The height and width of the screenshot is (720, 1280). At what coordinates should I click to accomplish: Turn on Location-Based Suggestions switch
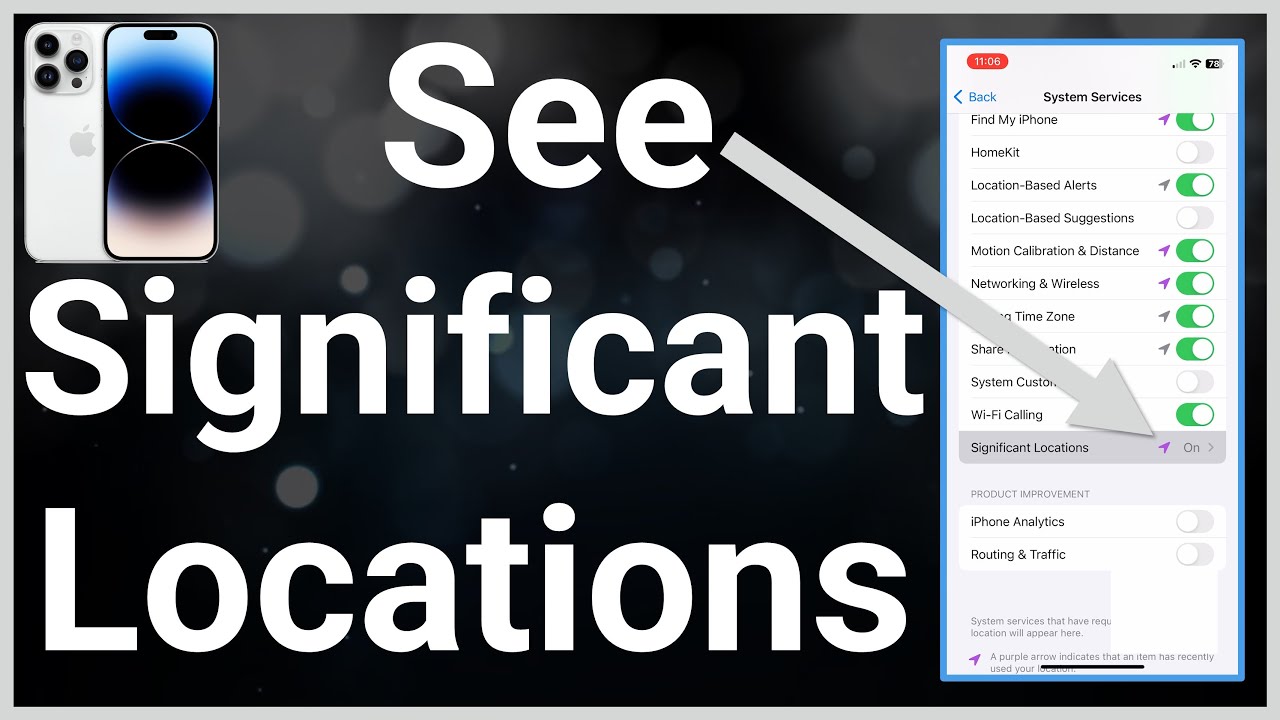click(1195, 218)
